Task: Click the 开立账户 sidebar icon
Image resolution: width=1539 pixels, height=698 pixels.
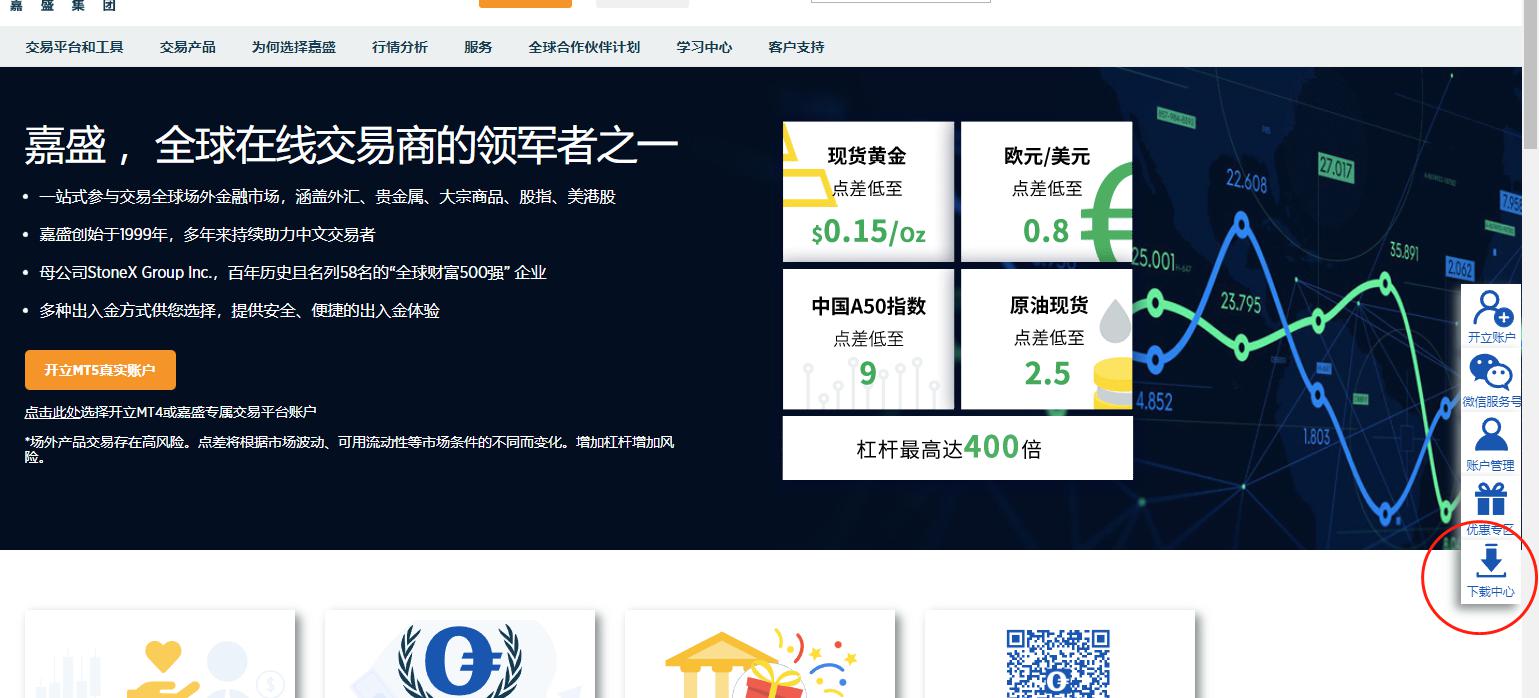Action: pos(1491,313)
